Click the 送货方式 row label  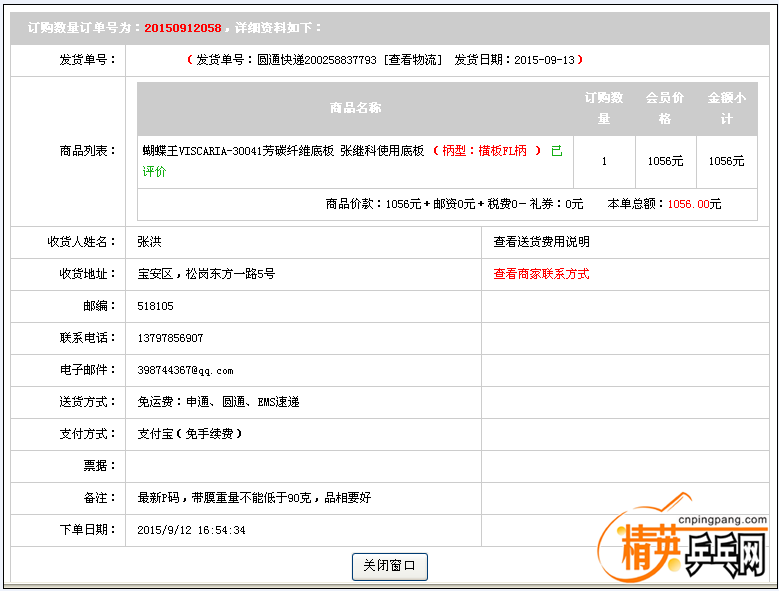click(x=87, y=402)
